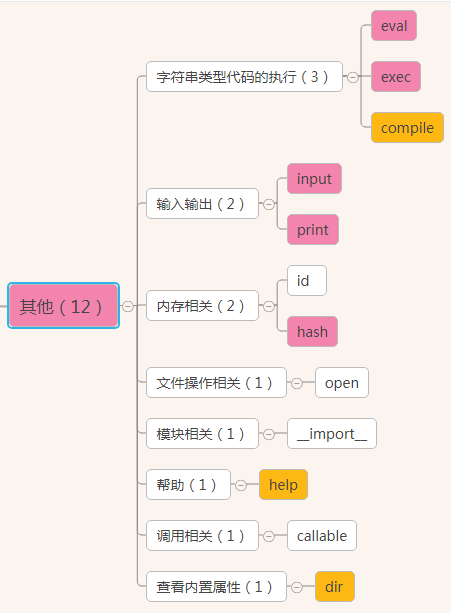The height and width of the screenshot is (613, 451).
Task: Select the print node
Action: 313,229
